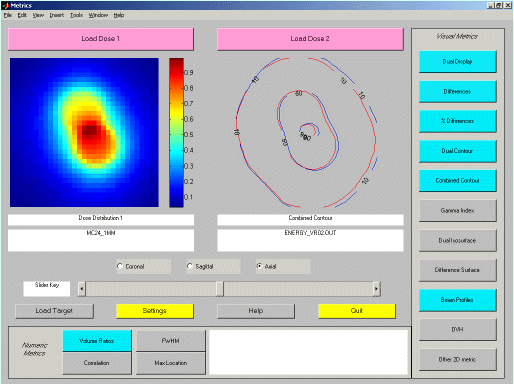Viewport: 514px width, 384px height.
Task: Open the Edit menu
Action: (22, 15)
